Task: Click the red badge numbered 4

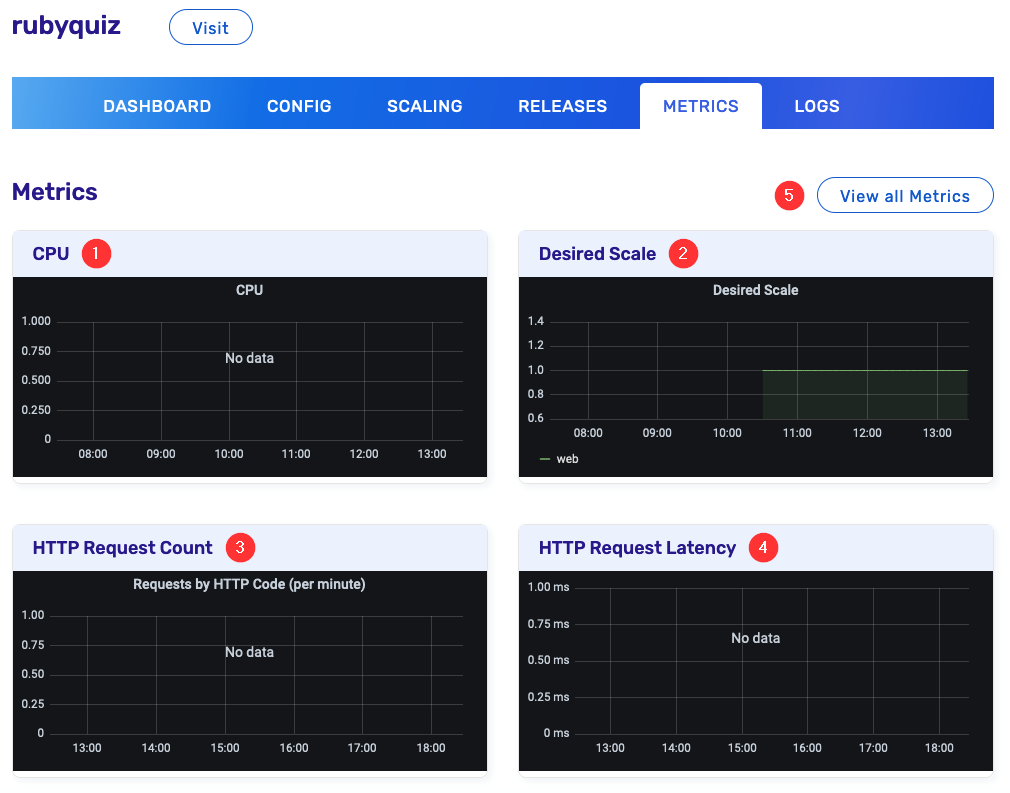Action: click(x=764, y=548)
